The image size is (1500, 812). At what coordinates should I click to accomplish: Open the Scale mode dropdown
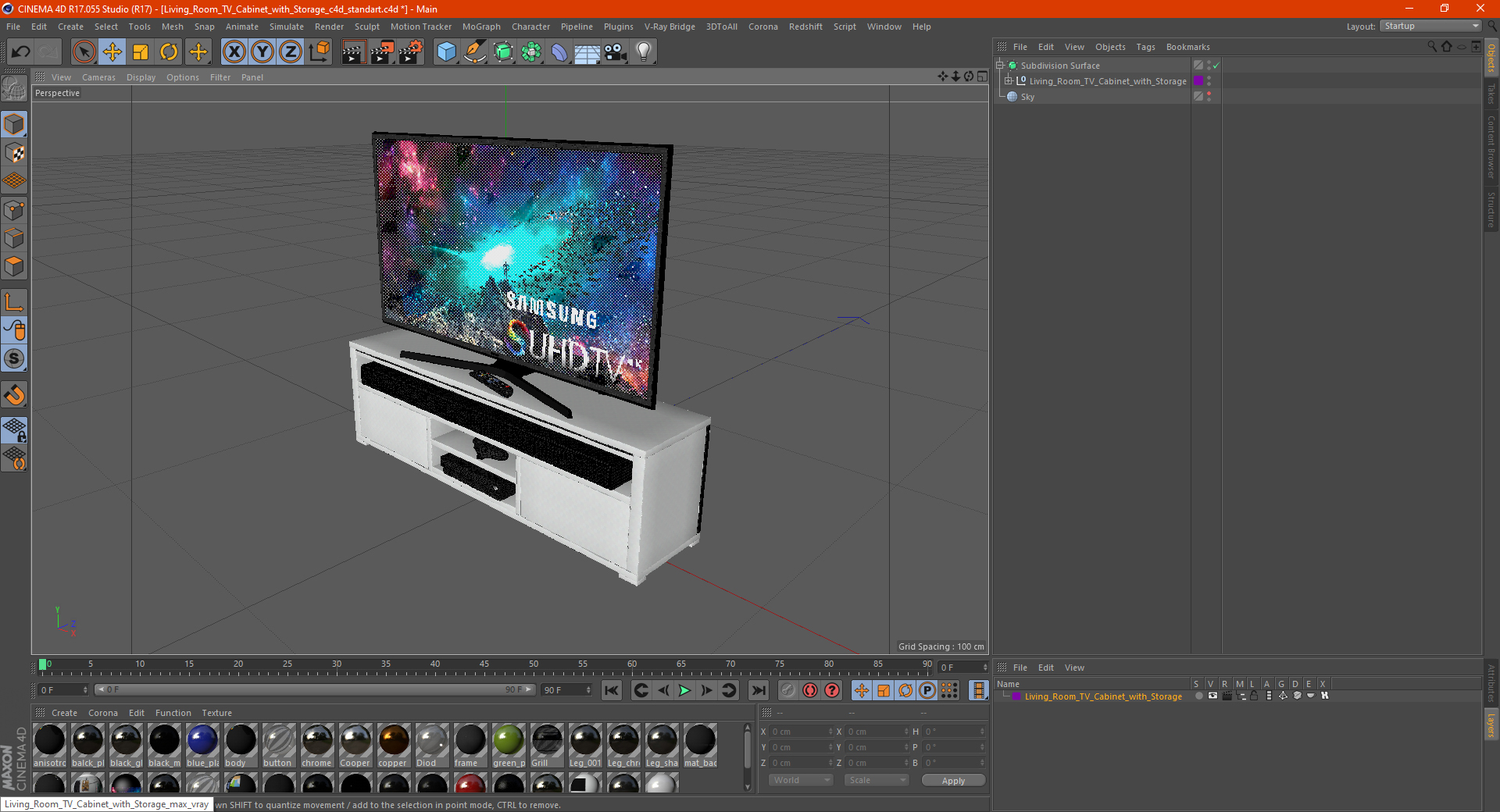pos(877,780)
